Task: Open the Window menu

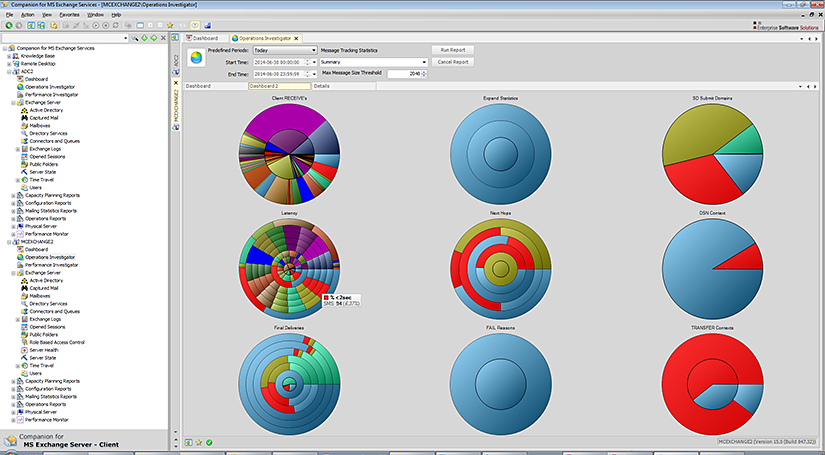Action: pyautogui.click(x=95, y=15)
